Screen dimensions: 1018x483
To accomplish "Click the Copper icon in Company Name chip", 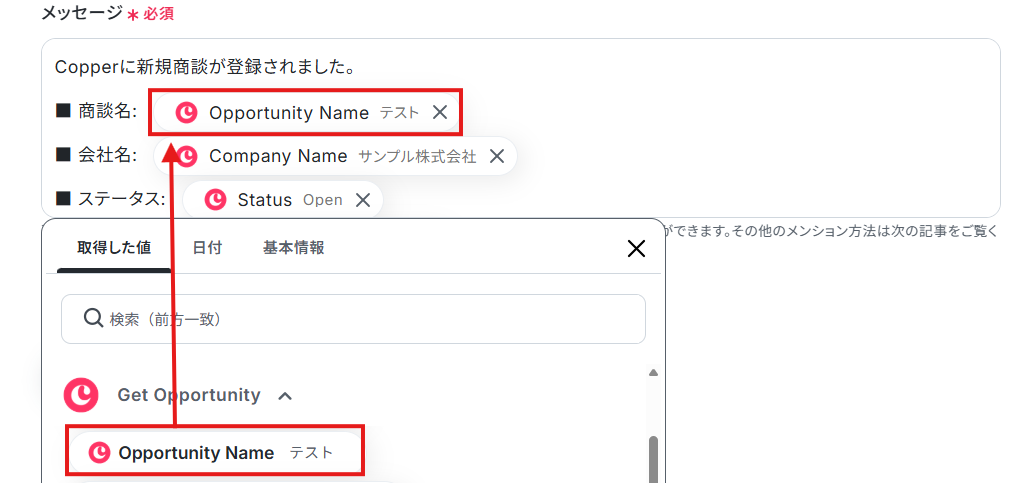I will pyautogui.click(x=187, y=156).
